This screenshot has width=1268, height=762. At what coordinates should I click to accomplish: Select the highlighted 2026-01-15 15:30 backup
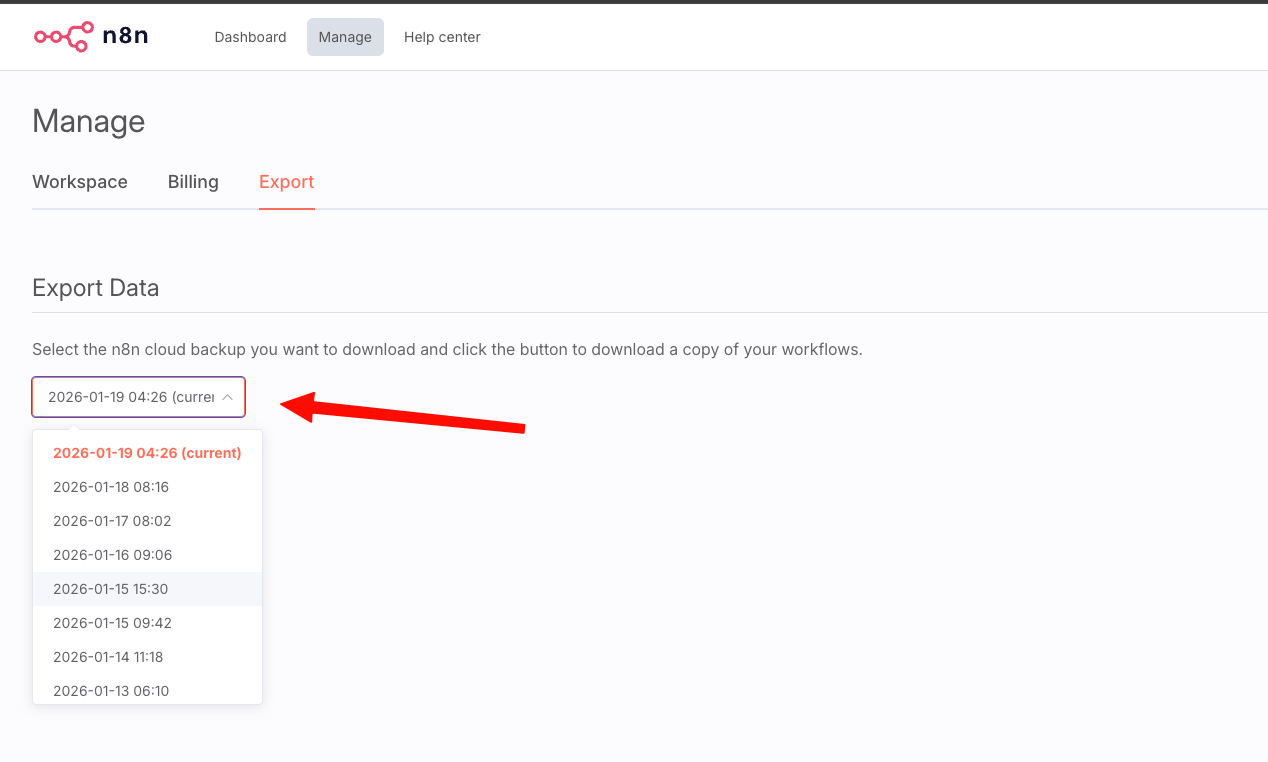pyautogui.click(x=111, y=589)
